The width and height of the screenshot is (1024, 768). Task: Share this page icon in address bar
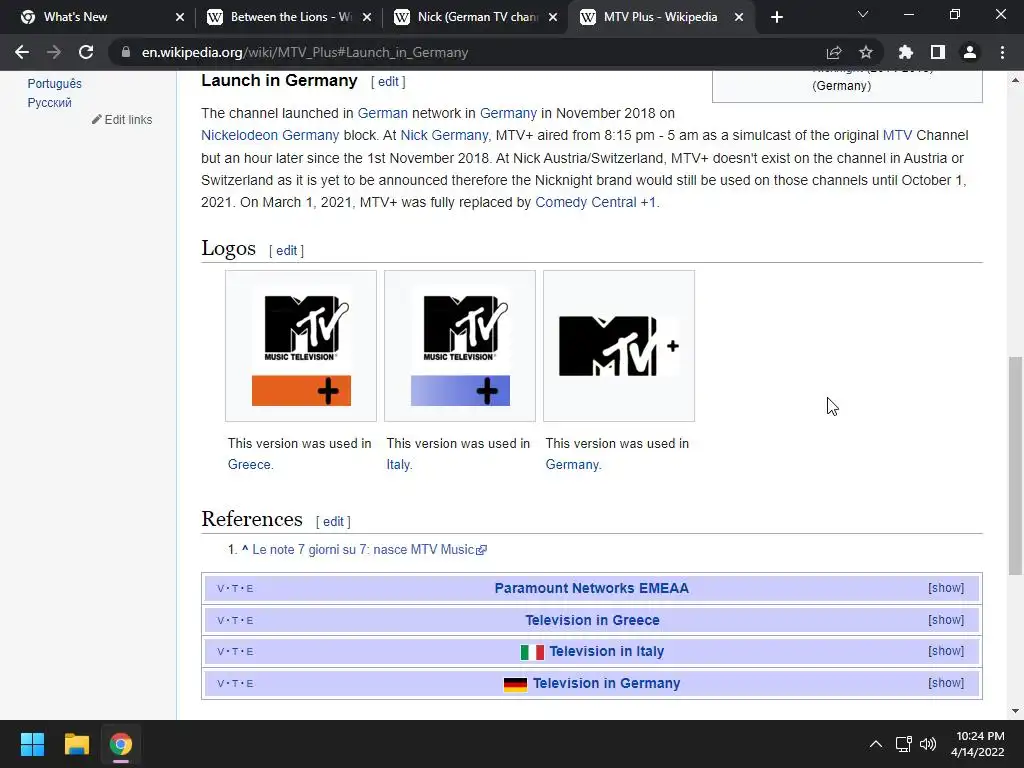point(834,52)
